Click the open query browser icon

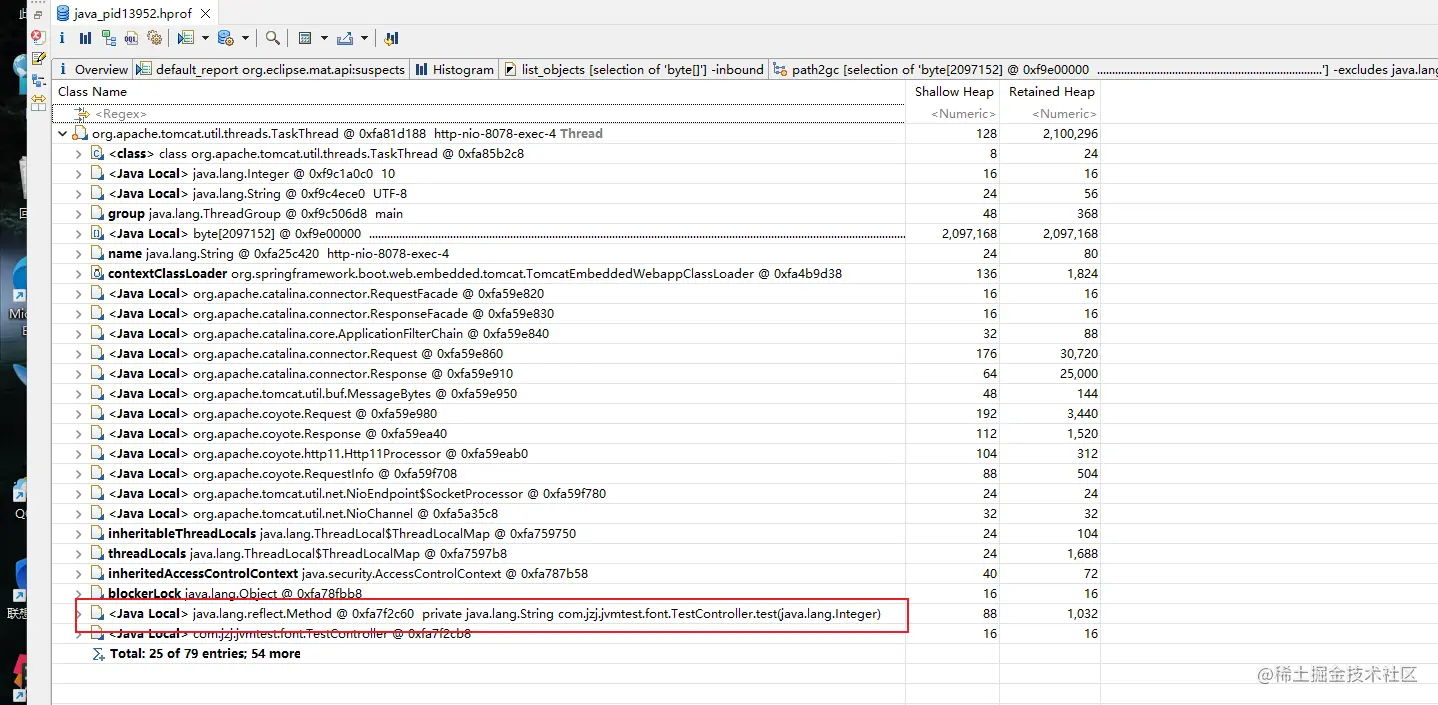click(225, 38)
